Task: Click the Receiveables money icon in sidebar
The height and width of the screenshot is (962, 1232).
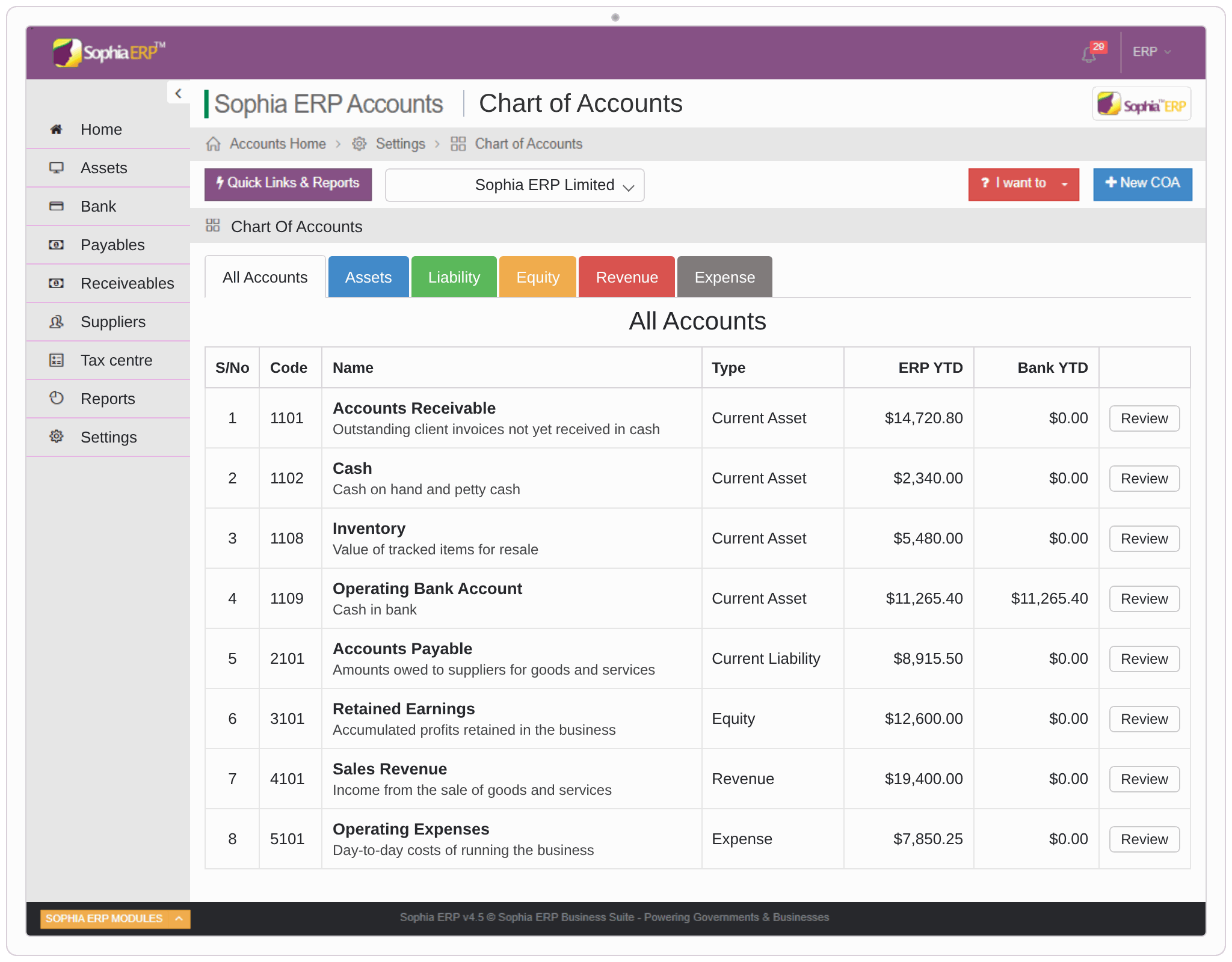Action: click(x=57, y=283)
